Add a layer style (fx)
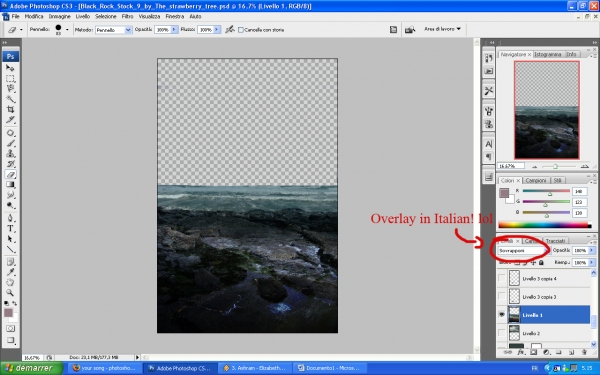Image resolution: width=600 pixels, height=375 pixels. (x=520, y=352)
